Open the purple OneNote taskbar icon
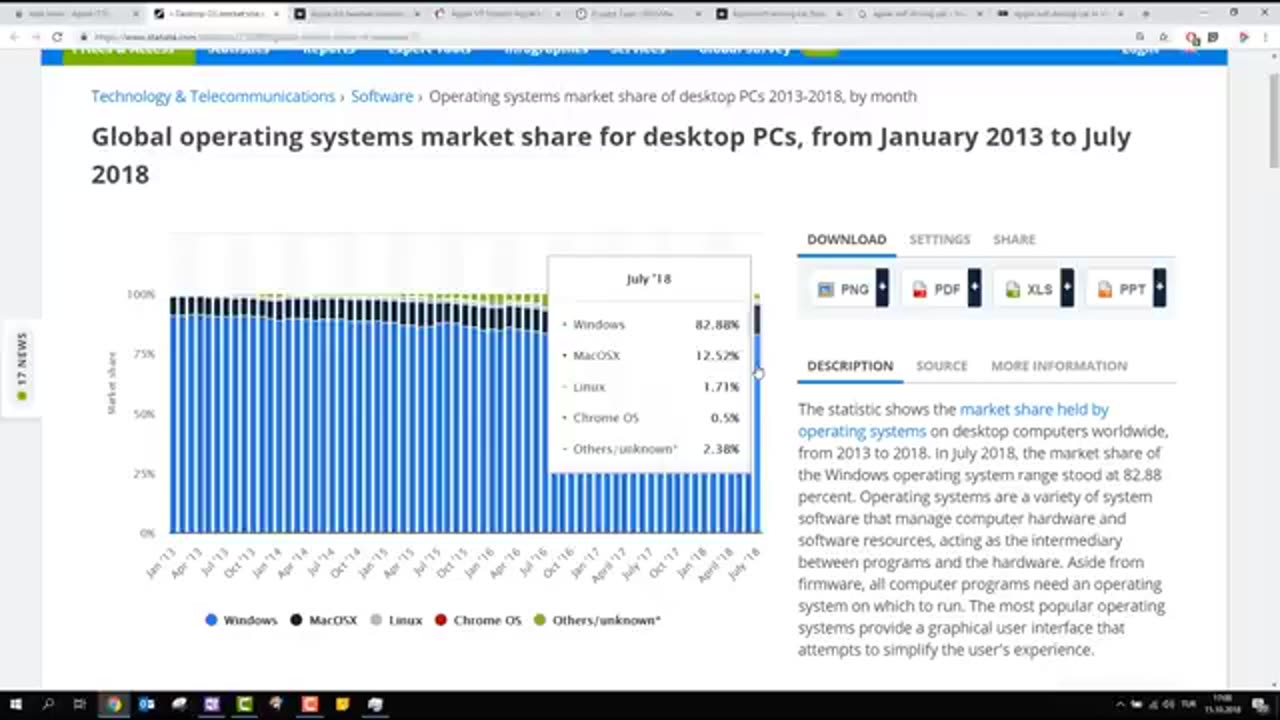This screenshot has width=1280, height=720. (212, 704)
